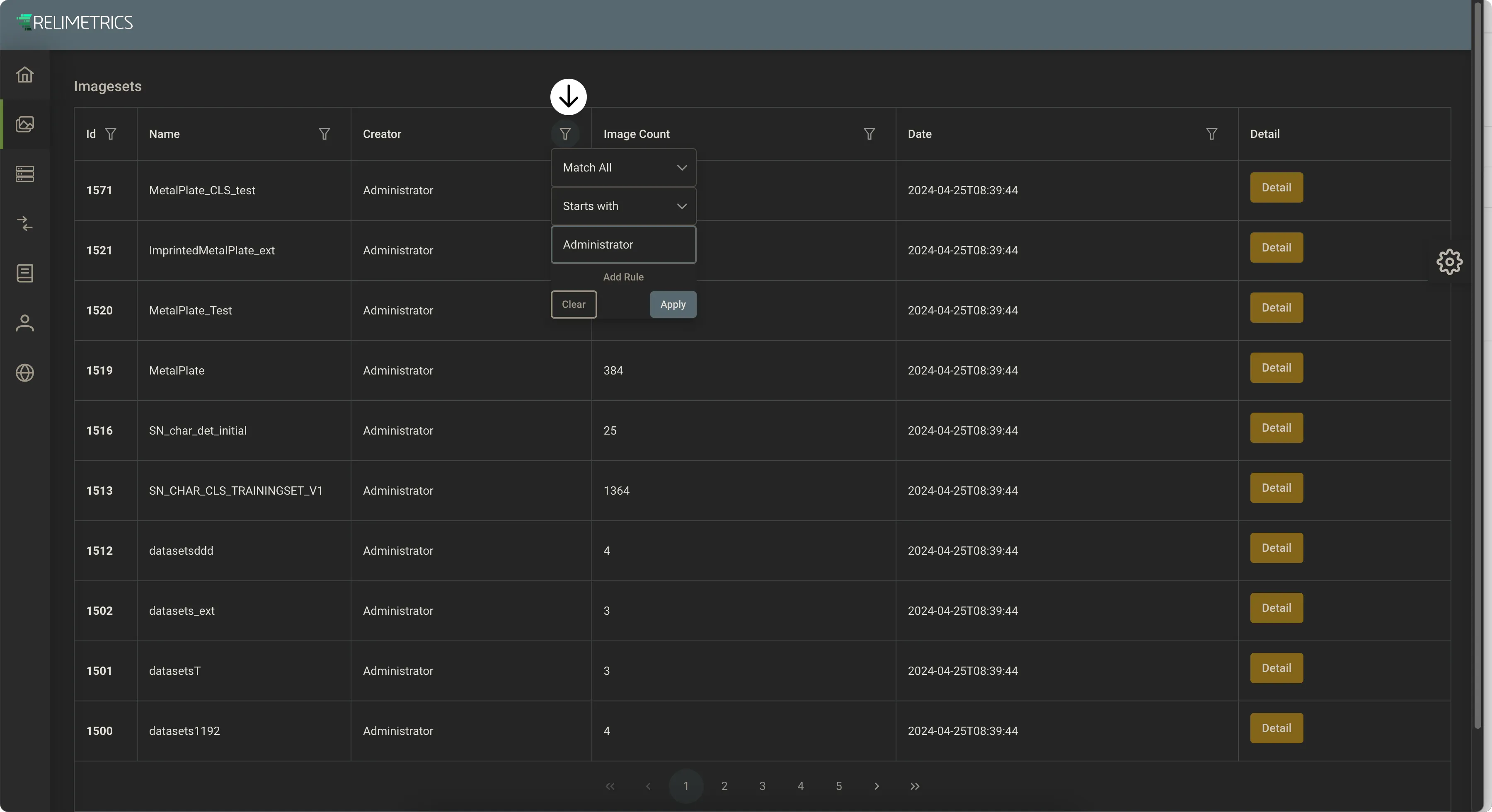This screenshot has height=812, width=1492.
Task: Click Add Rule in filter popup
Action: point(623,277)
